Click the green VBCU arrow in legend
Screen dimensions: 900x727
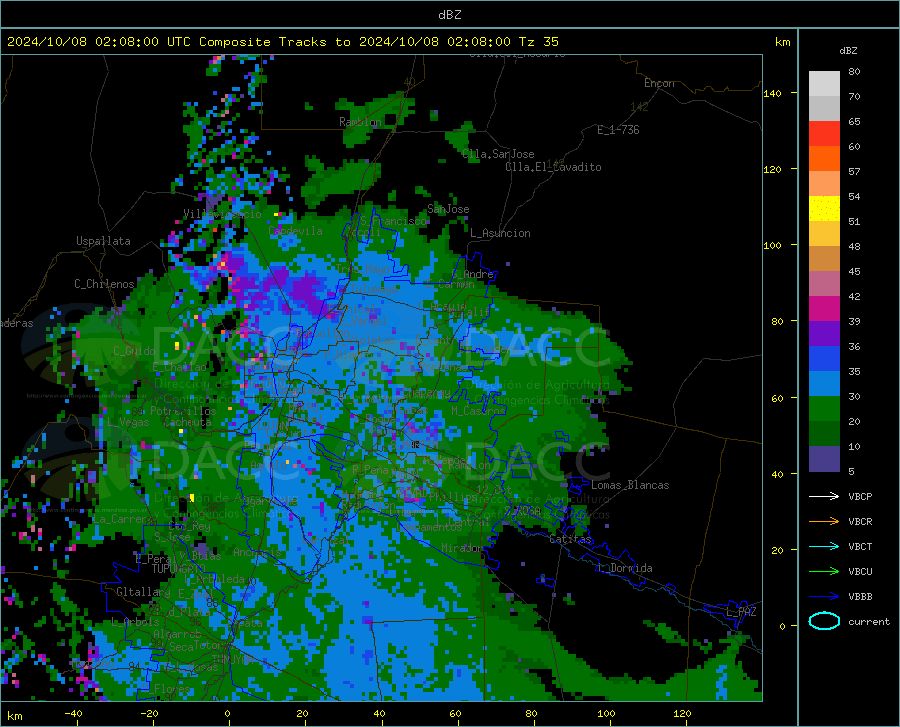click(824, 572)
